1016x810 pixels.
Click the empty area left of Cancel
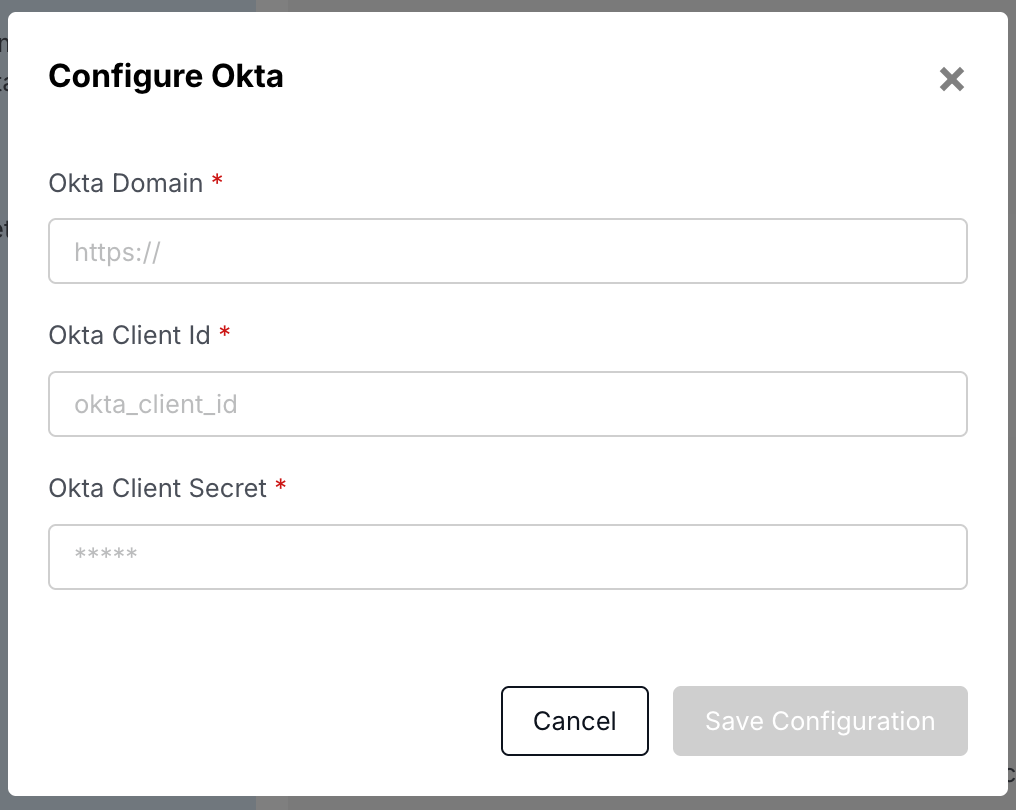tap(270, 721)
